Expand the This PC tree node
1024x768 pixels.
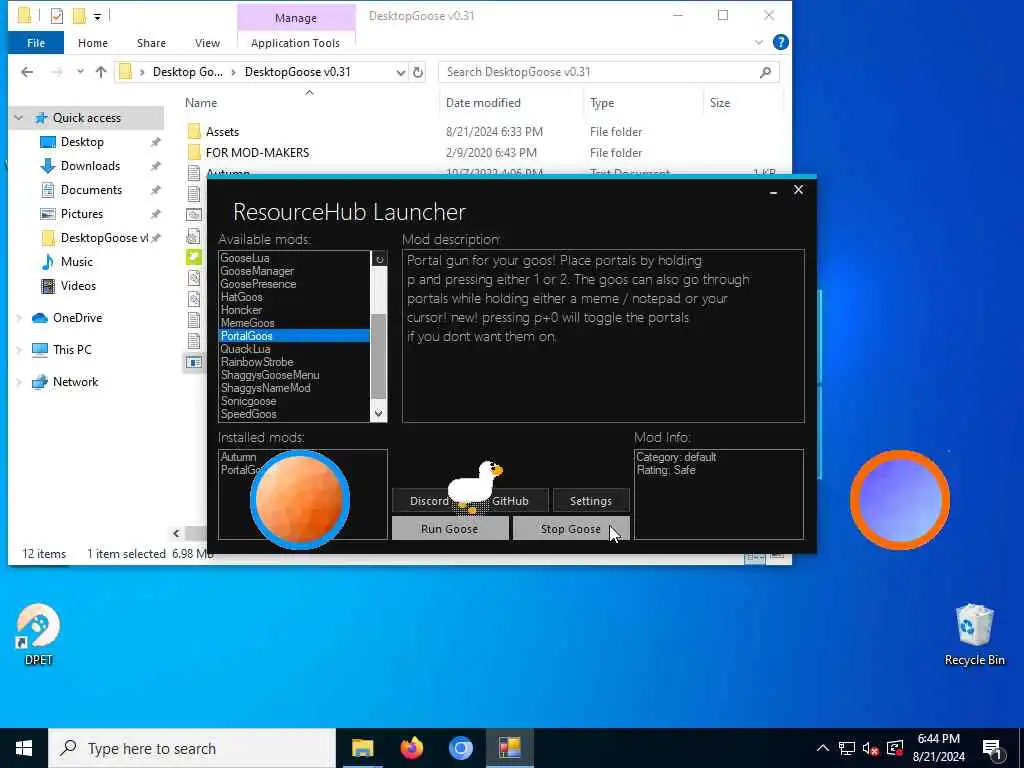(19, 350)
